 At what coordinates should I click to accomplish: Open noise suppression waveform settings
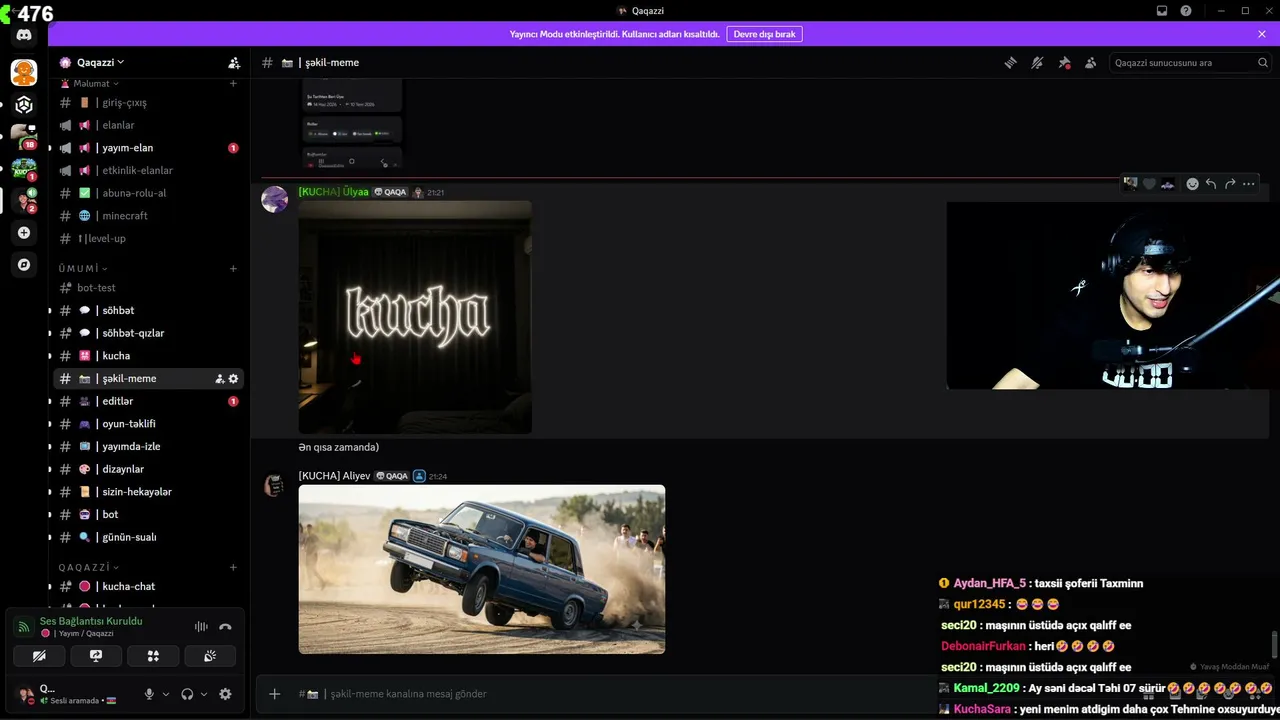click(201, 627)
